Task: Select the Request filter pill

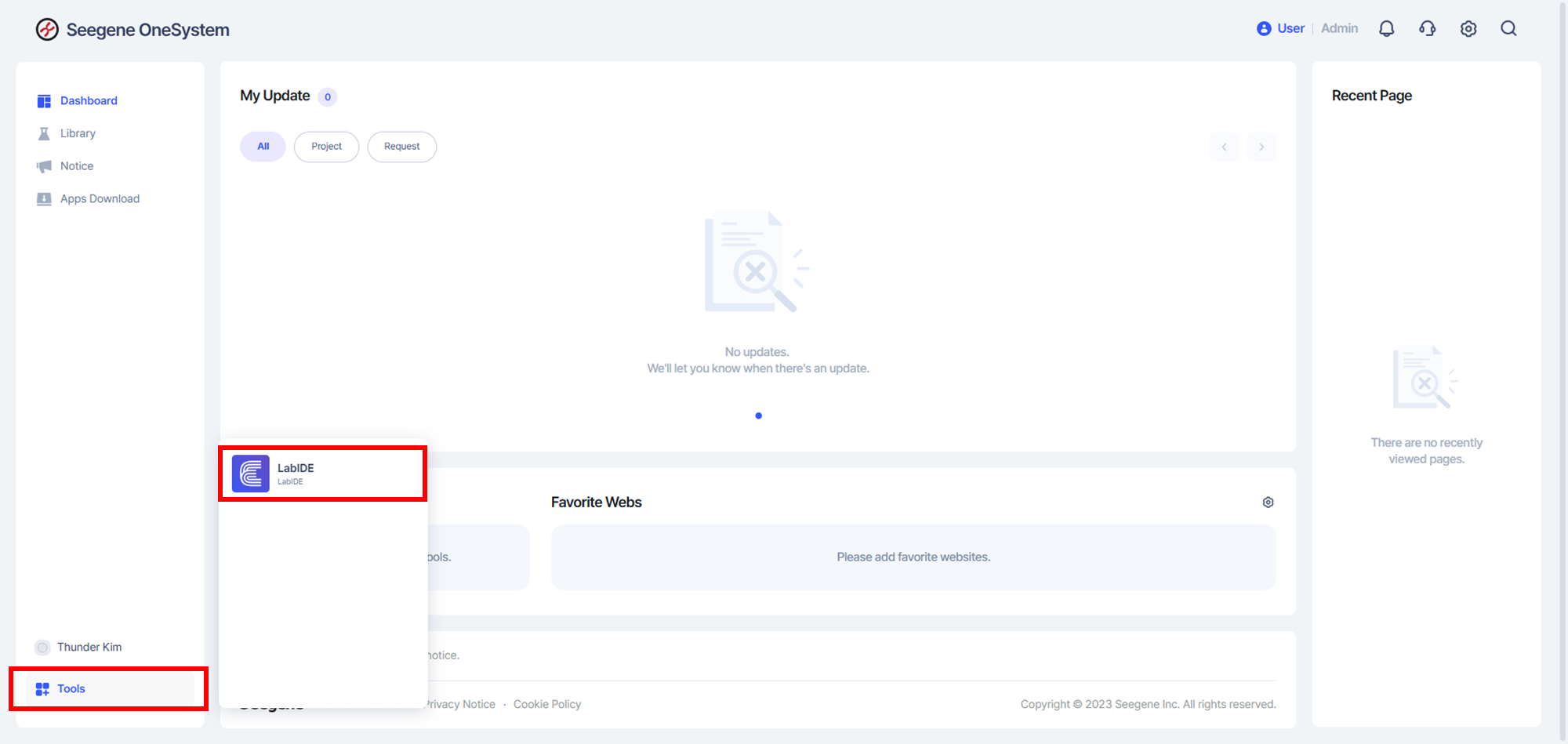Action: [401, 147]
